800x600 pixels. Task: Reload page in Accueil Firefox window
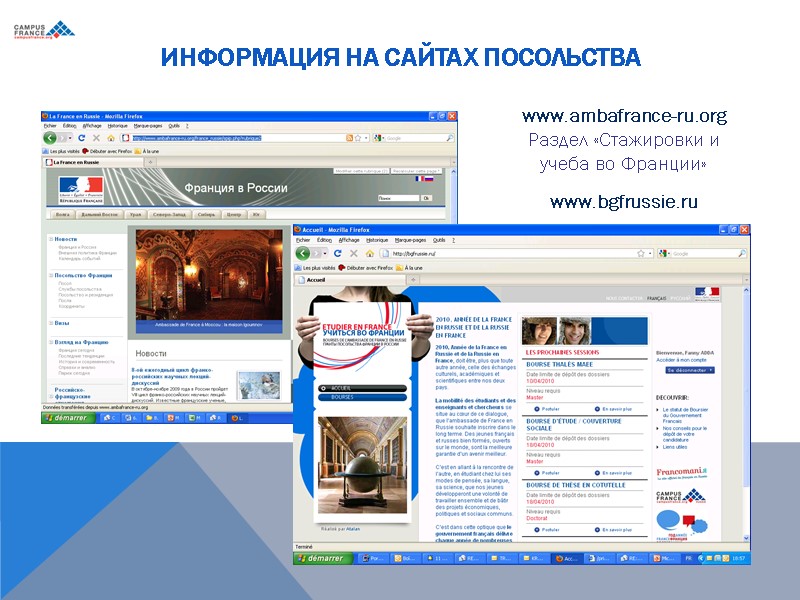pyautogui.click(x=337, y=253)
